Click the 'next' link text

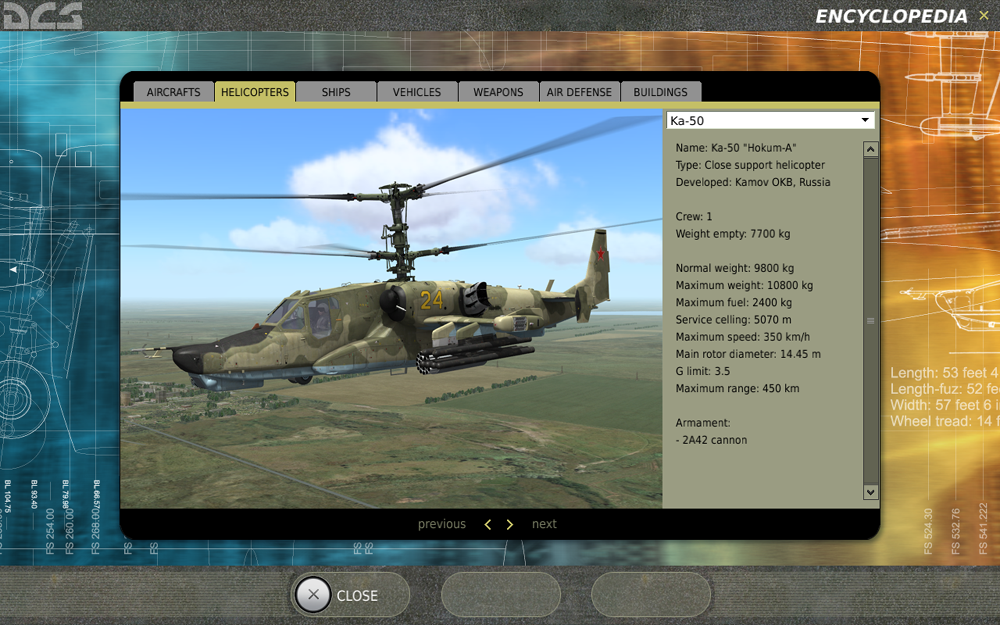544,524
